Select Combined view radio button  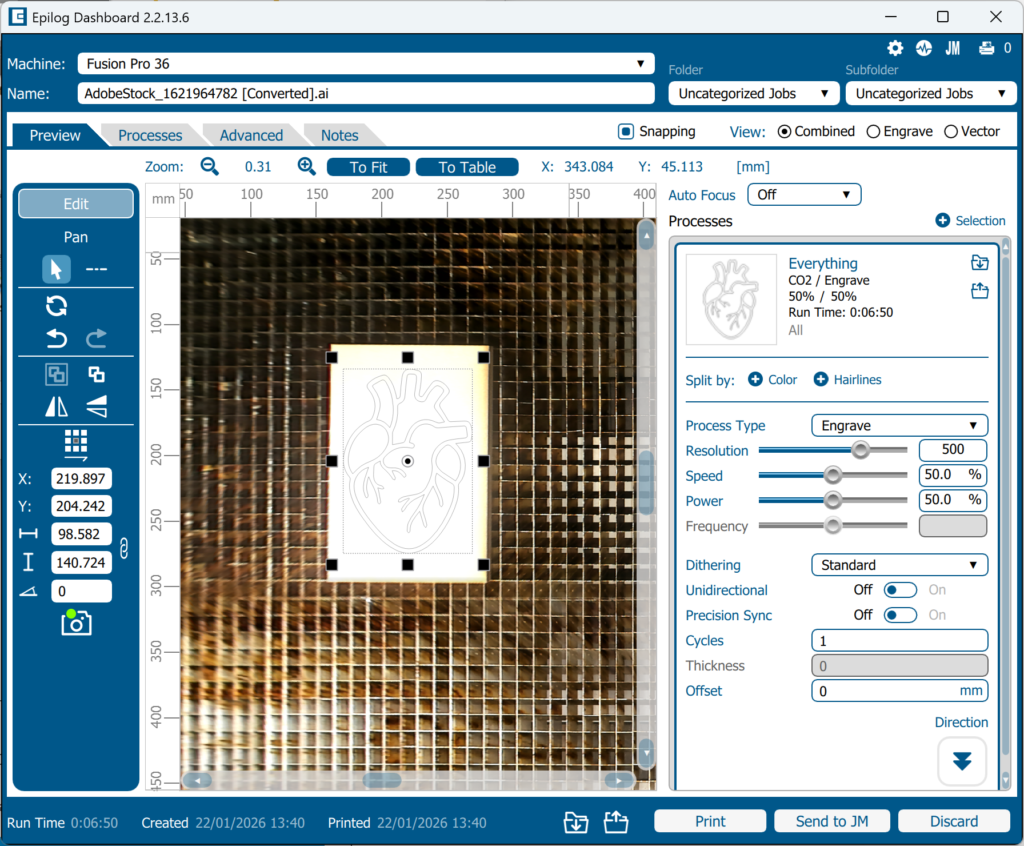(784, 131)
